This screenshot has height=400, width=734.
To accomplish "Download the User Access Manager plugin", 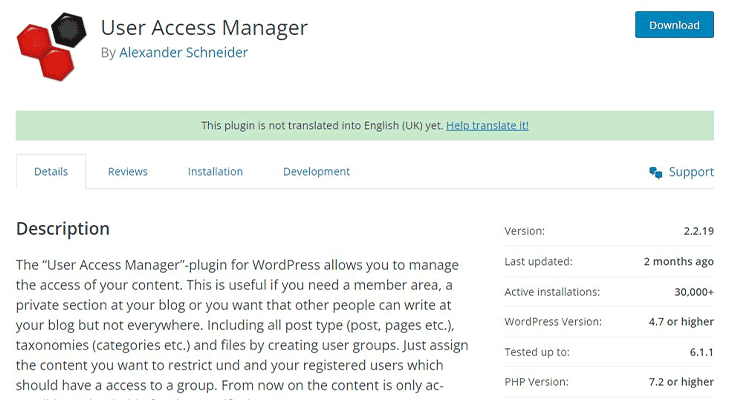I will (x=674, y=25).
